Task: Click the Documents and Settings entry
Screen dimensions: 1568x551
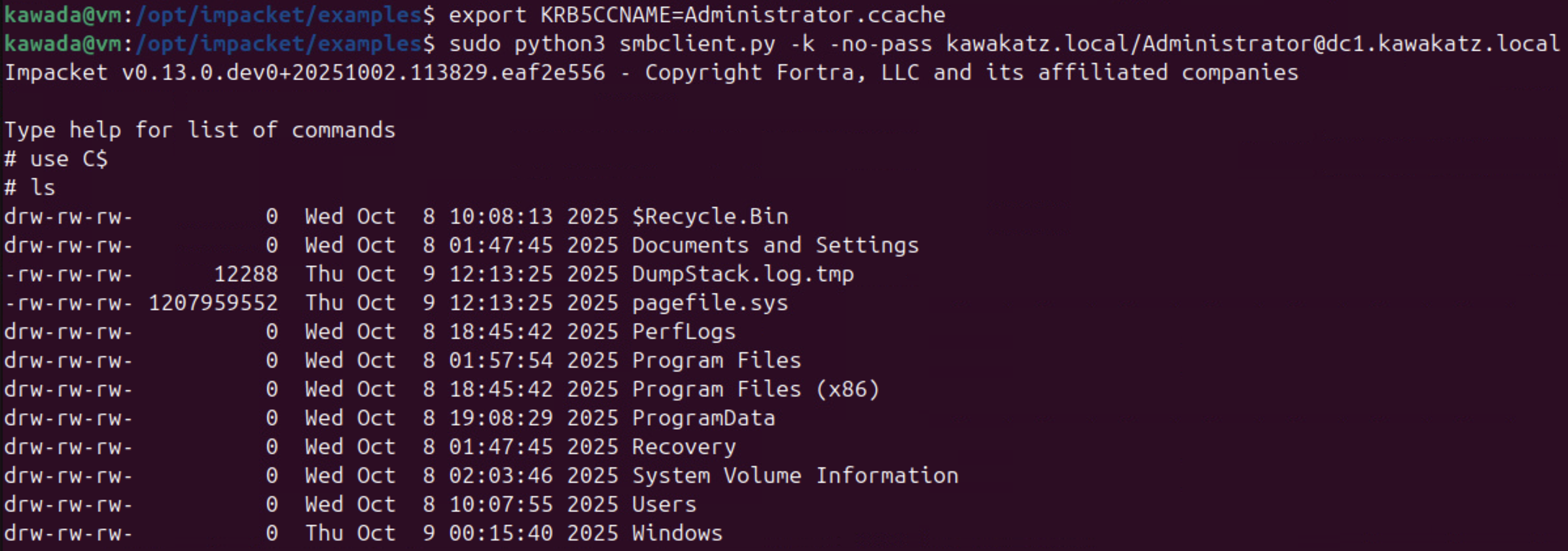Action: click(x=775, y=245)
